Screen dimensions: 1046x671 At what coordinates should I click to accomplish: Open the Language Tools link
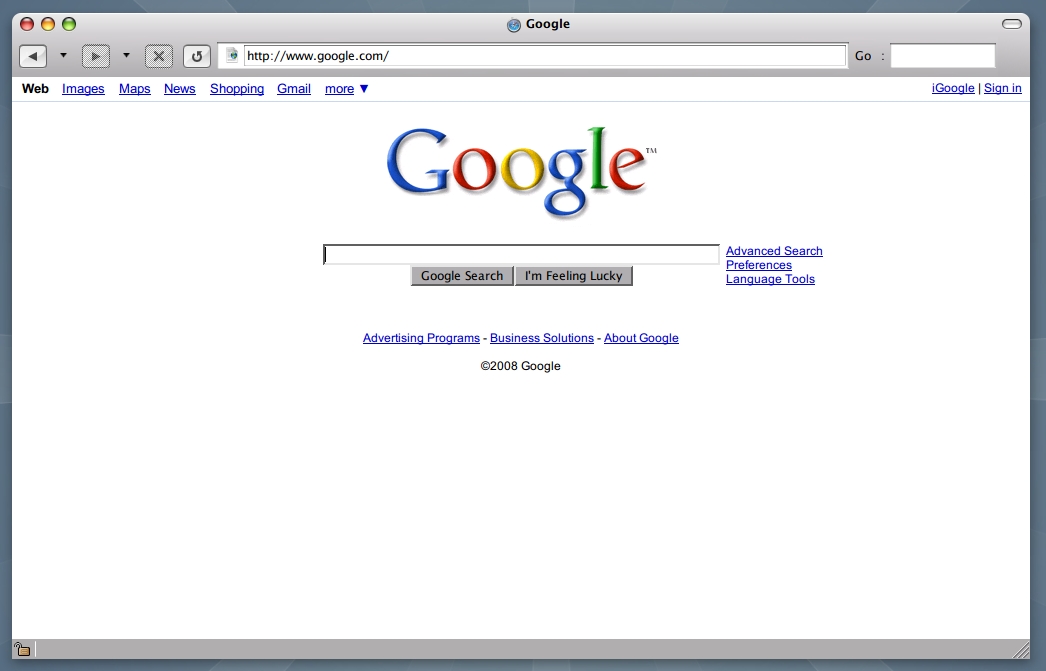pos(770,279)
